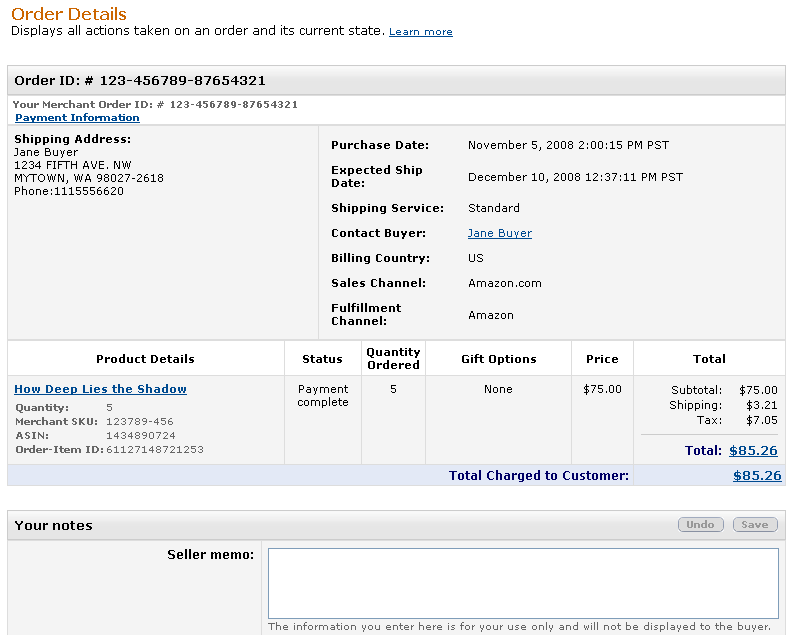Open How Deep Lies the Shadow product
This screenshot has height=635, width=794.
[100, 389]
